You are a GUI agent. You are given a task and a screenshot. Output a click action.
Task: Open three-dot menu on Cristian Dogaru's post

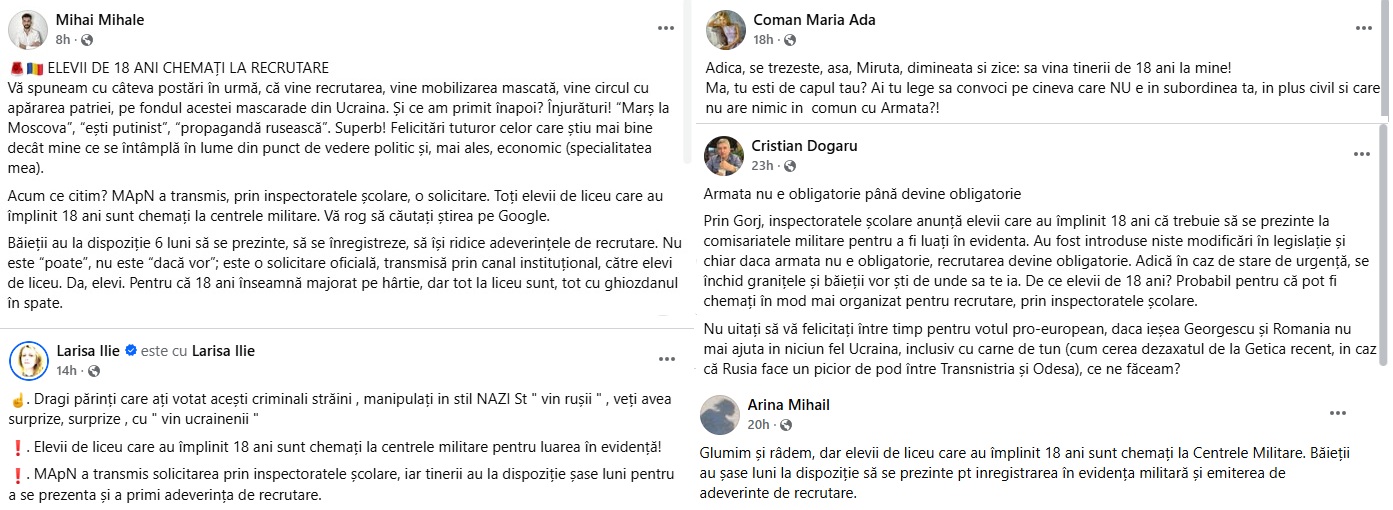(1362, 154)
